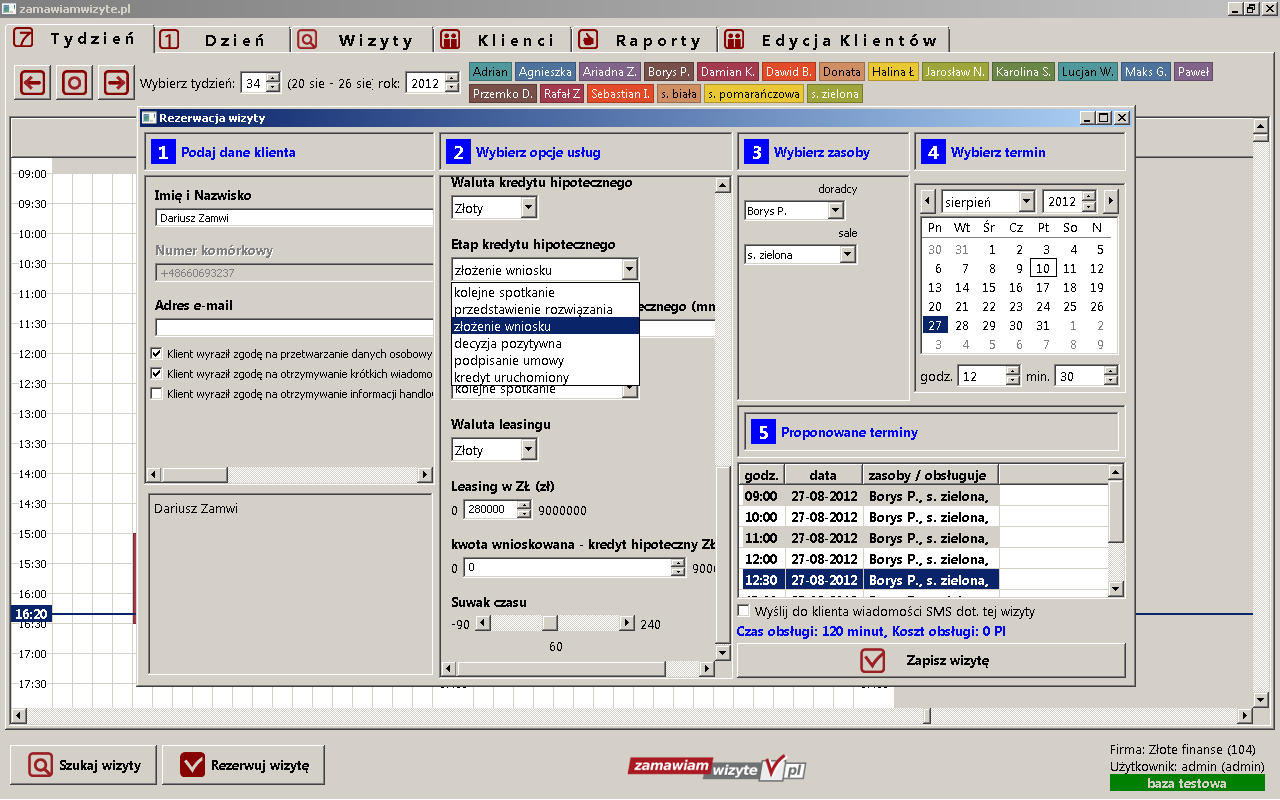Click main calendar vertical scrollbar up arrow
Viewport: 1280px width, 800px height.
click(x=1260, y=127)
